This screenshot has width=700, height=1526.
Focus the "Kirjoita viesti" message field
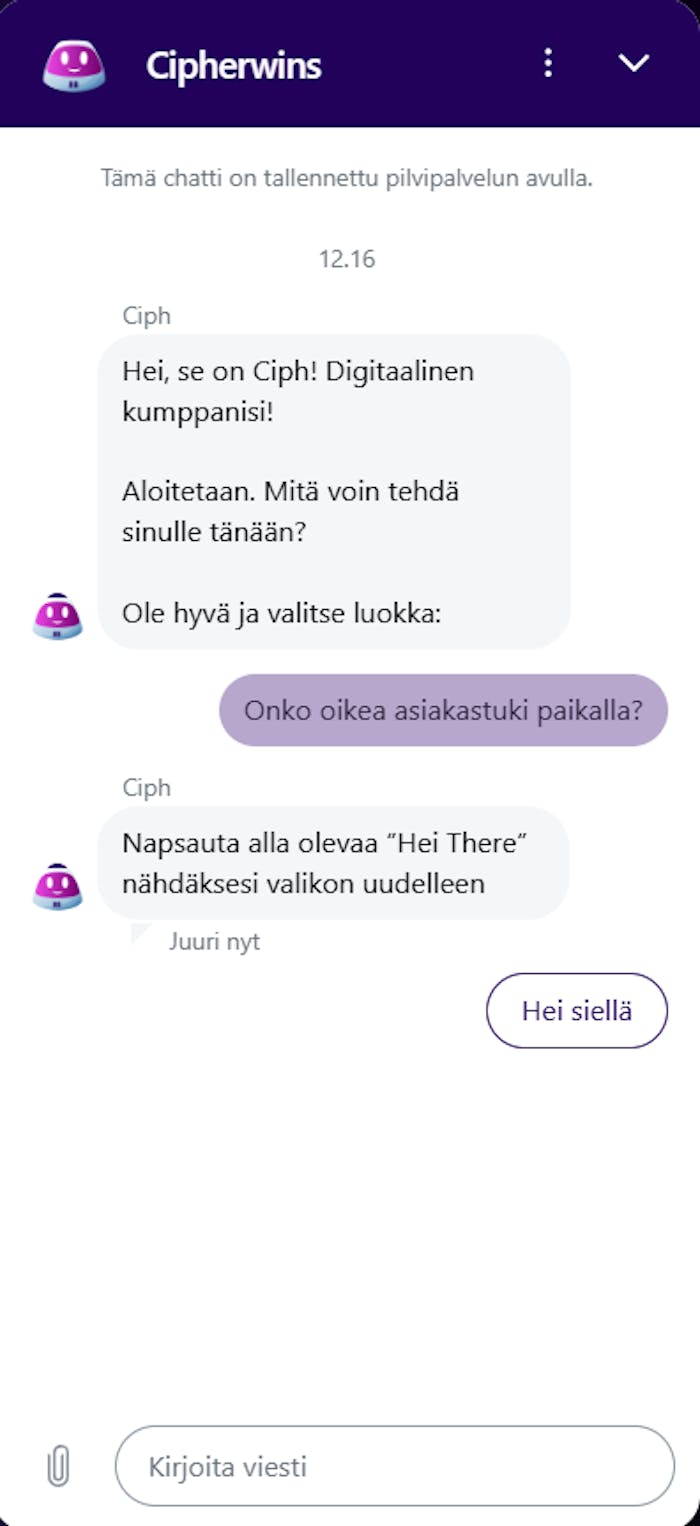[395, 1466]
